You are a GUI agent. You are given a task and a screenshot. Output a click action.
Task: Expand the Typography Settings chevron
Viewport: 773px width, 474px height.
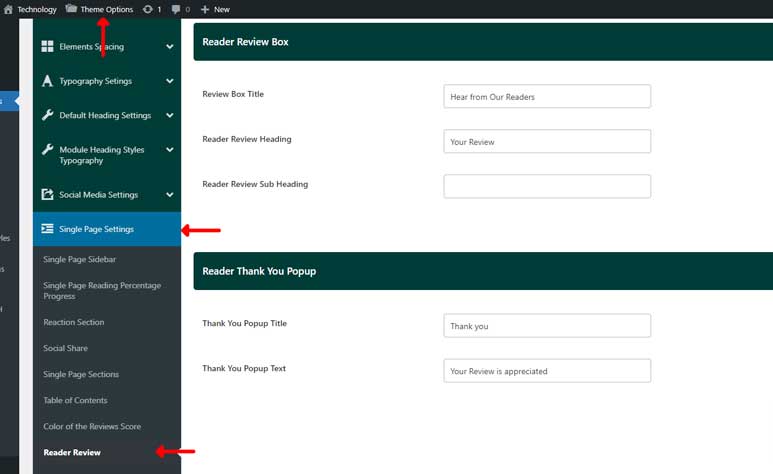click(x=170, y=81)
